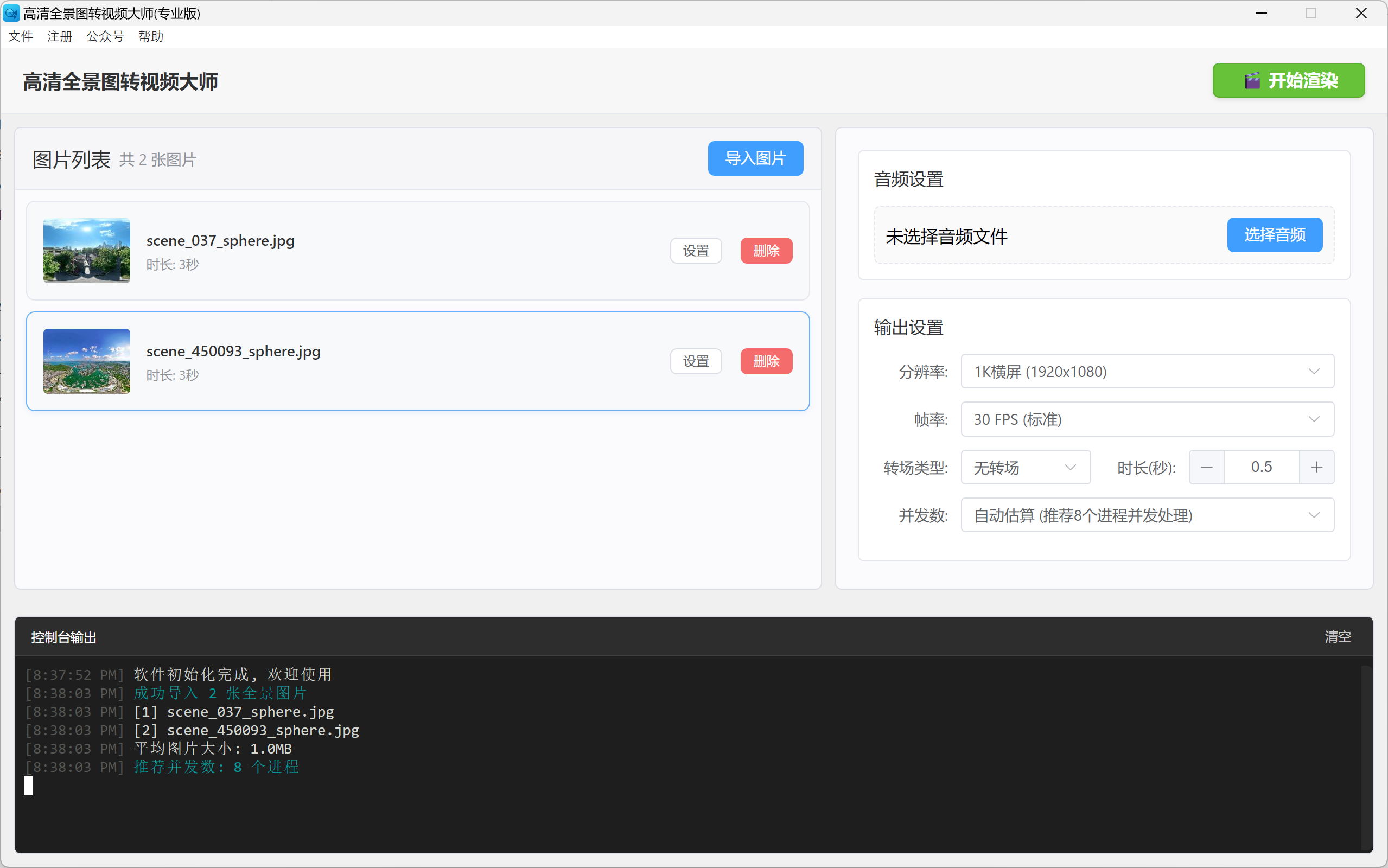The width and height of the screenshot is (1388, 868).
Task: Expand the 帧率 frame rate dropdown
Action: point(1147,420)
